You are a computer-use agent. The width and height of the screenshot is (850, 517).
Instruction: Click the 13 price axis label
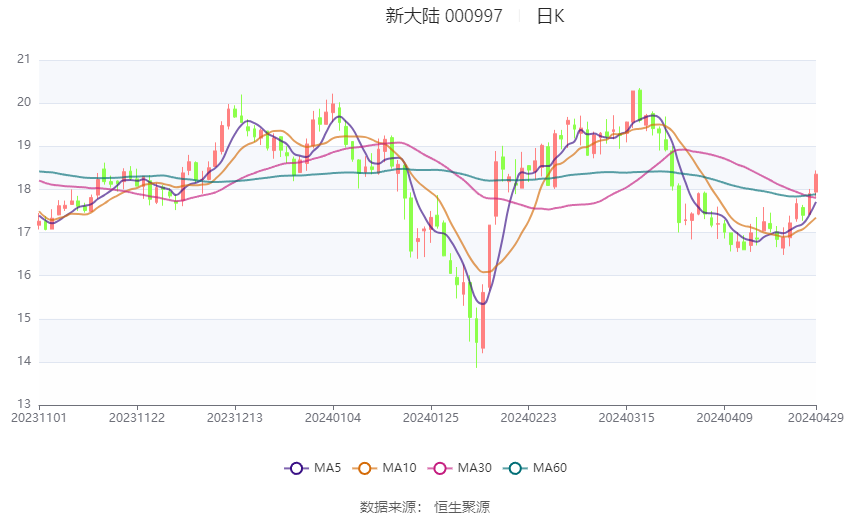[24, 404]
